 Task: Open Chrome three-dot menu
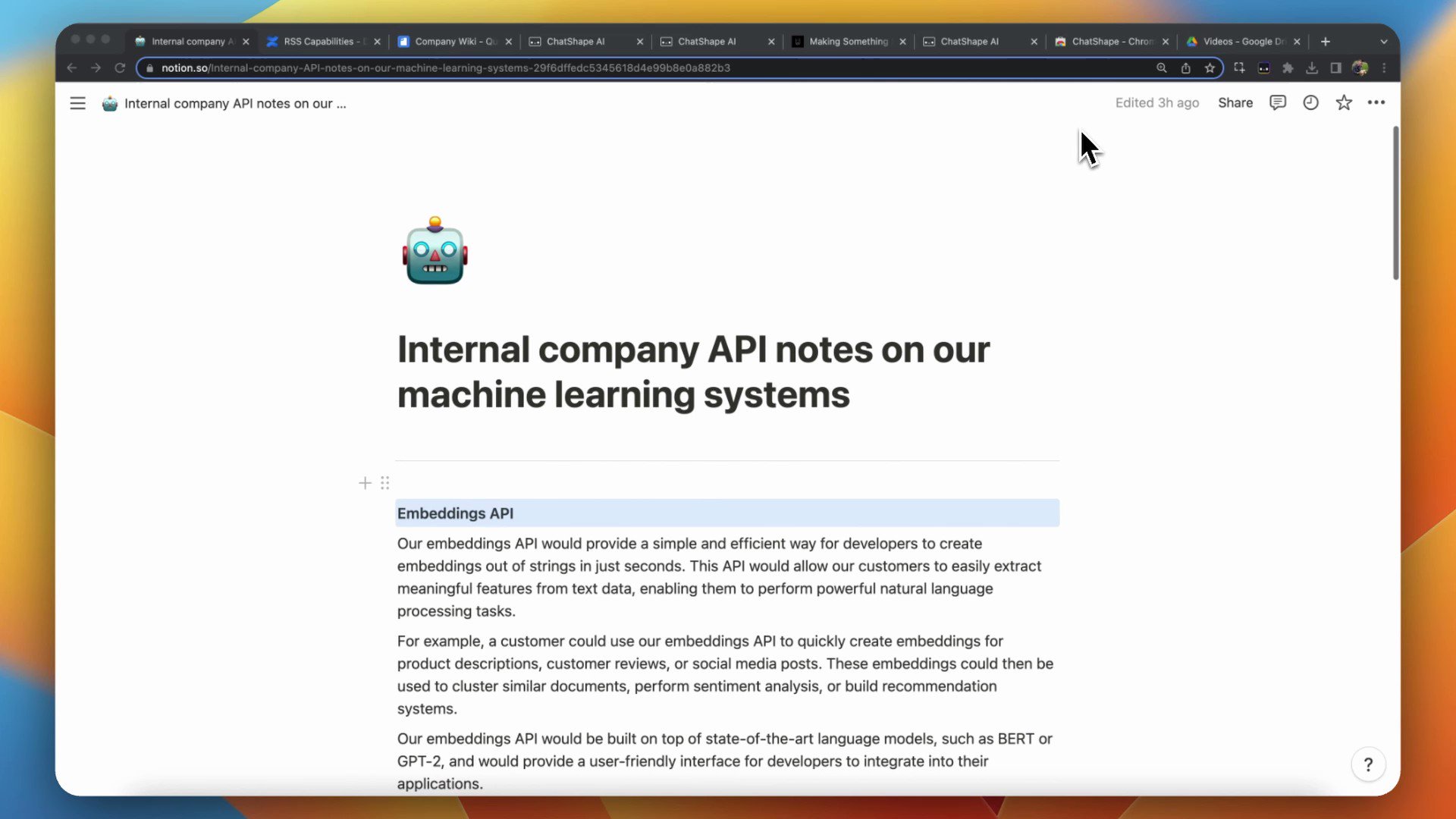point(1384,68)
